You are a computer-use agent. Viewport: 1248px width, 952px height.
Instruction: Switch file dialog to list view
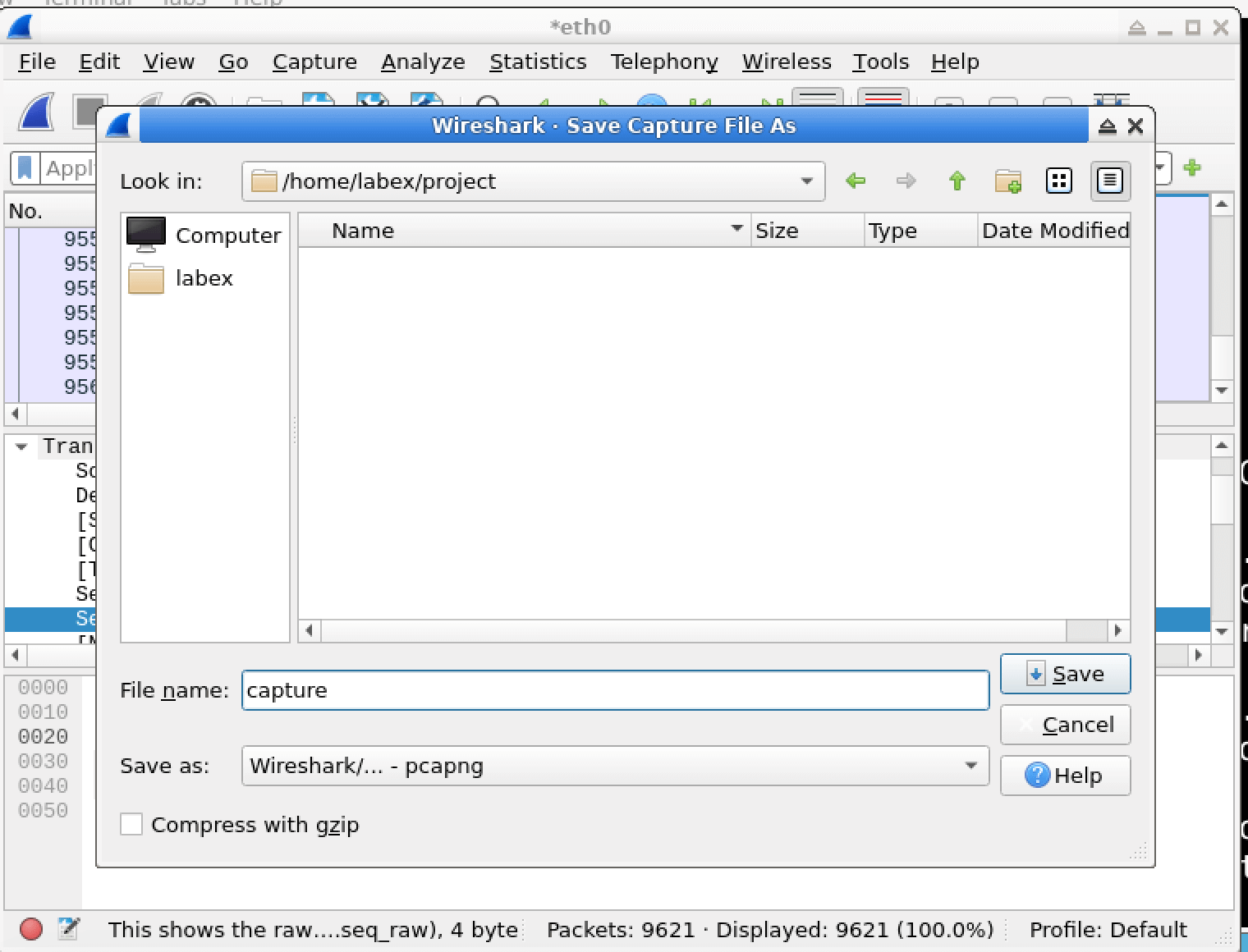(1059, 181)
